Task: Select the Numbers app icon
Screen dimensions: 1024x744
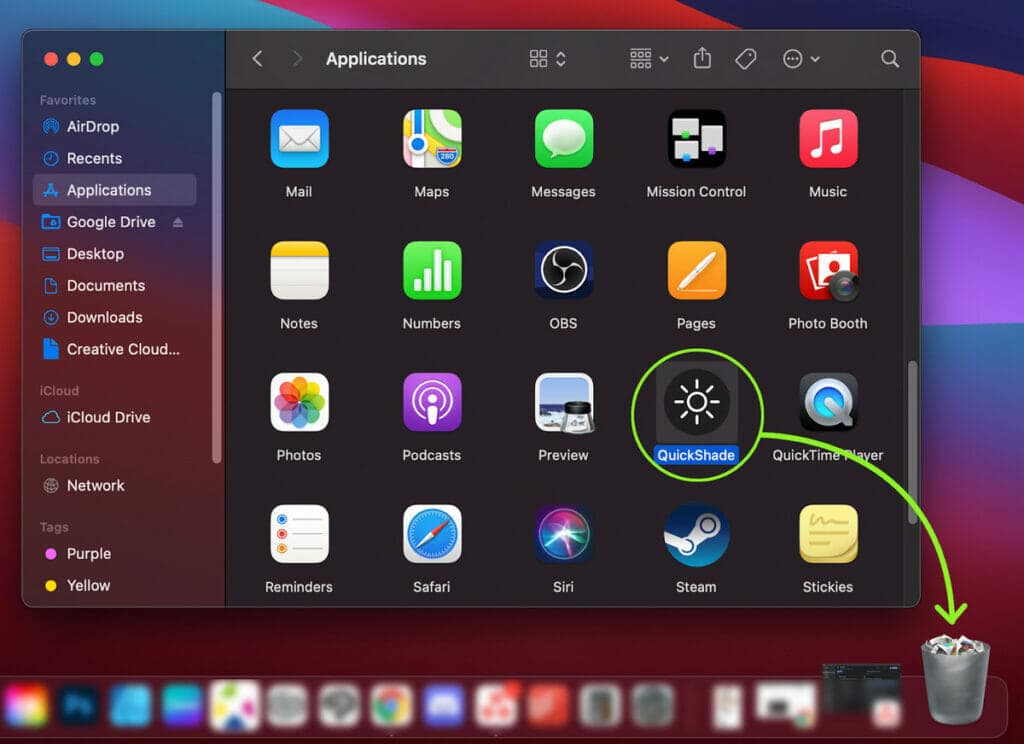Action: (432, 270)
